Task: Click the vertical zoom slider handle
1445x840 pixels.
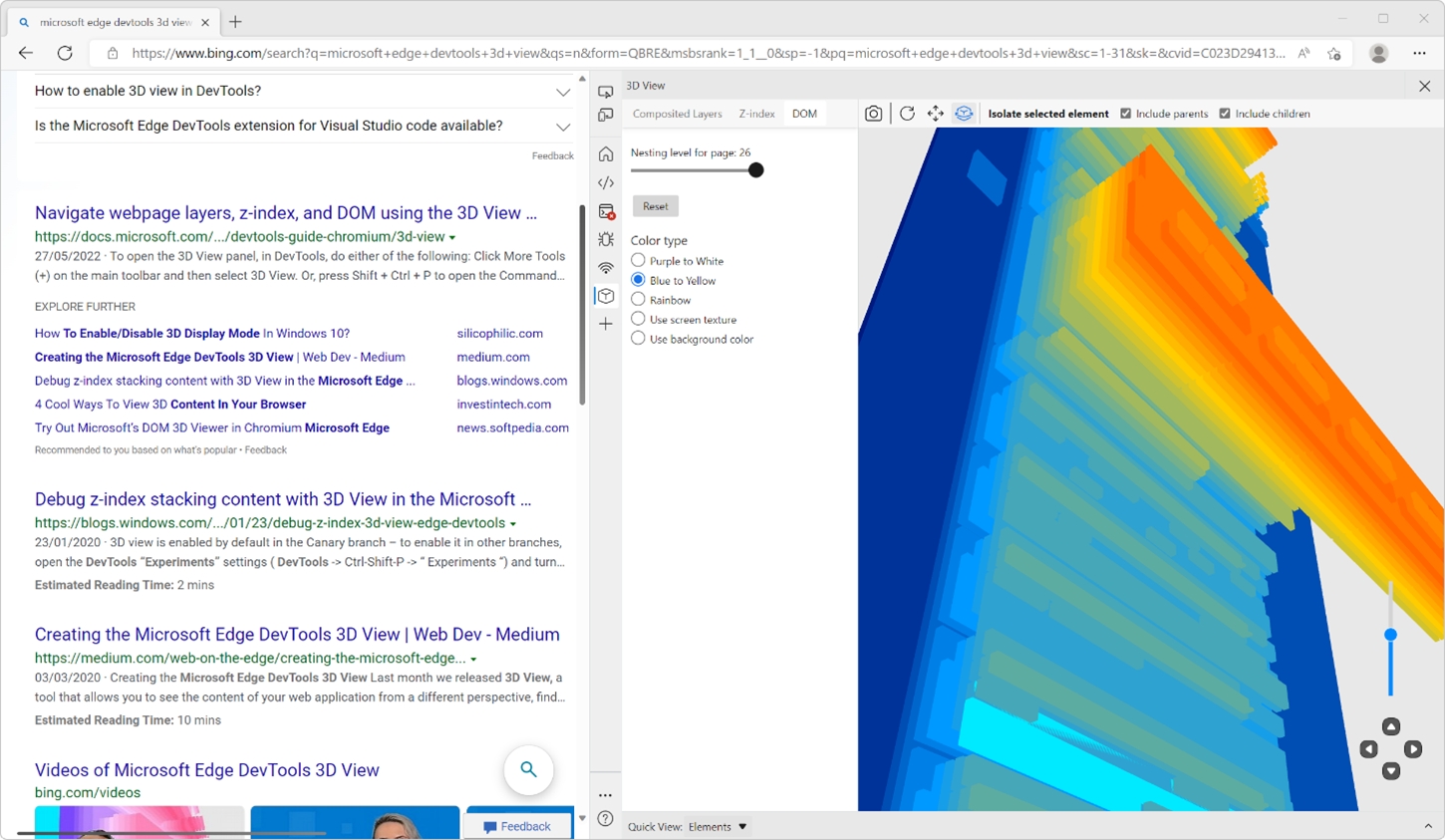Action: pos(1390,635)
